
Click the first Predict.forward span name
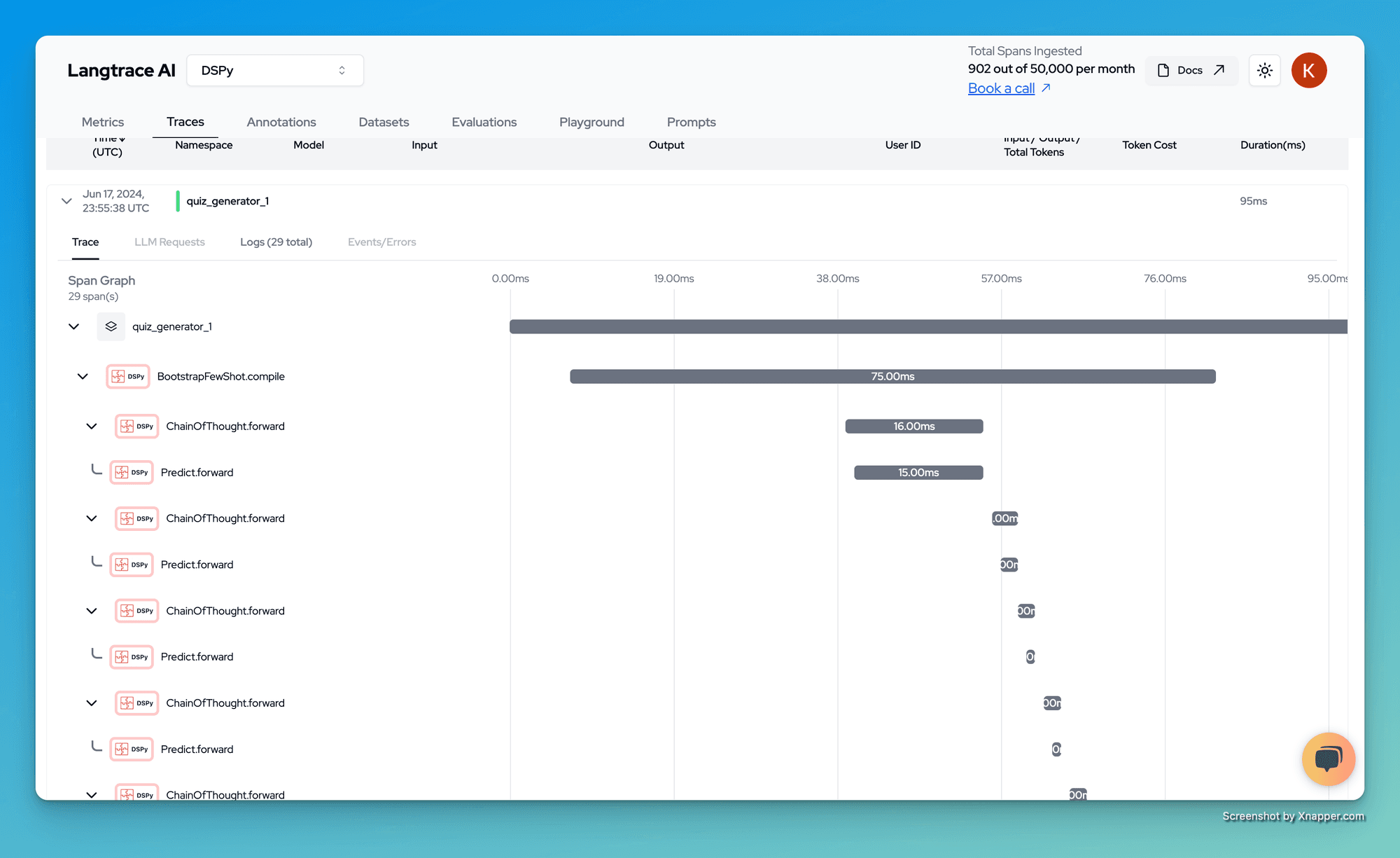pyautogui.click(x=197, y=473)
